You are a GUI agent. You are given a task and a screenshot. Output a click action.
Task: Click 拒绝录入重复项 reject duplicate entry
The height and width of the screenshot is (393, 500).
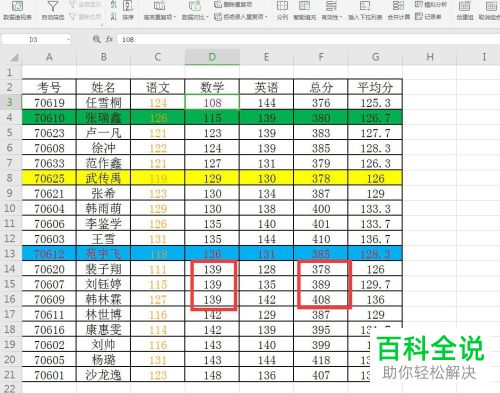[239, 17]
